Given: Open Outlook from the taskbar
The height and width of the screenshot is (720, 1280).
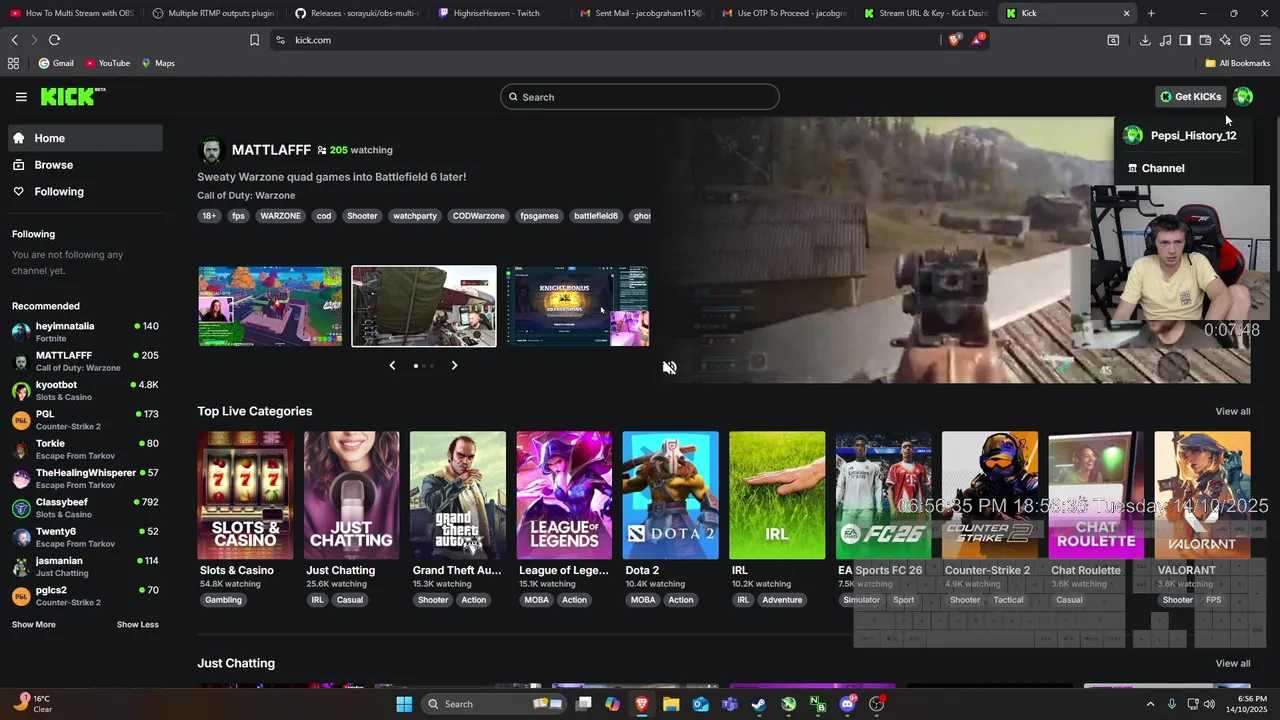Looking at the screenshot, I should pos(700,704).
